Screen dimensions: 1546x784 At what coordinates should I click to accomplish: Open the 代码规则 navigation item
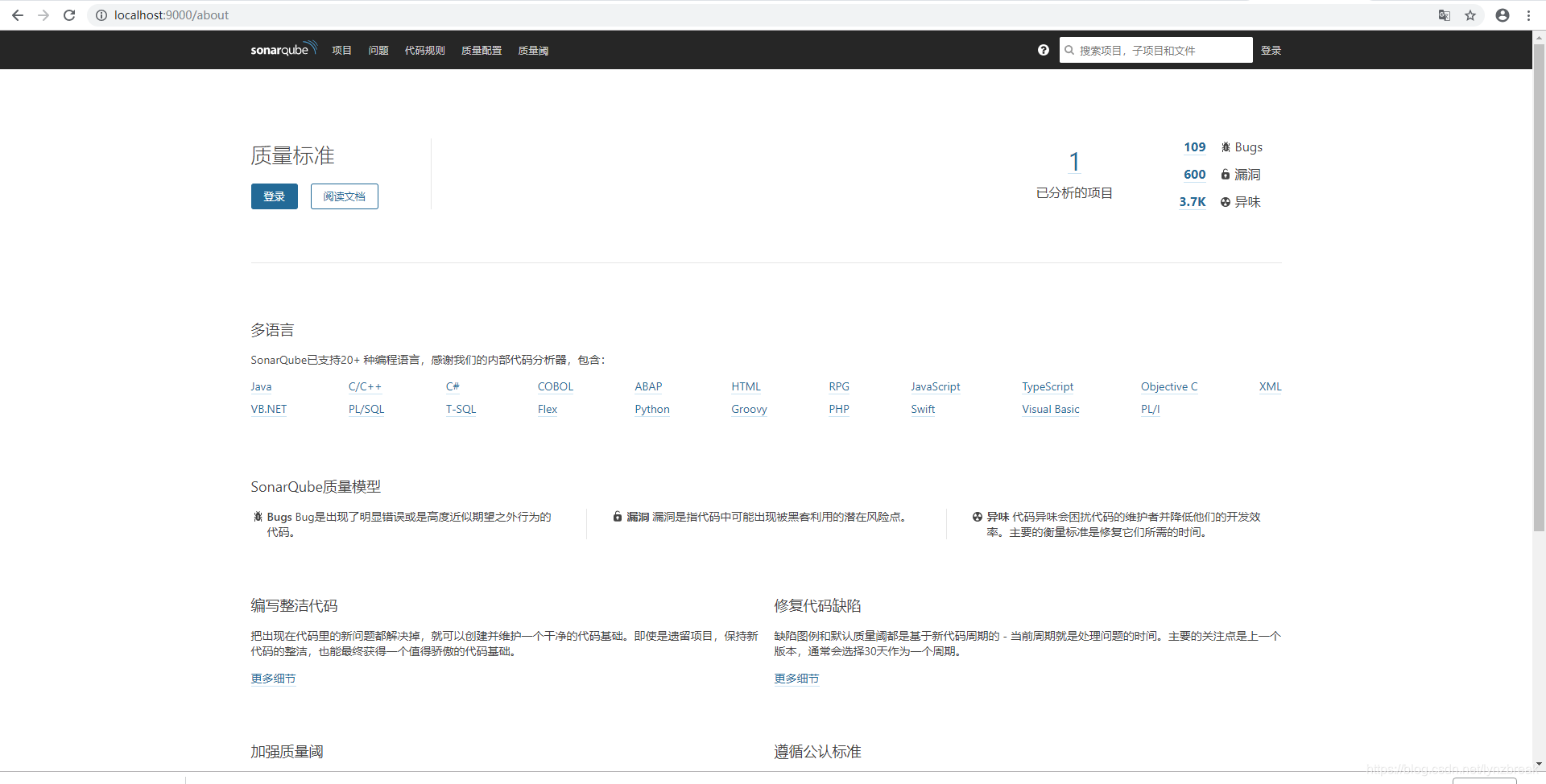pos(425,50)
